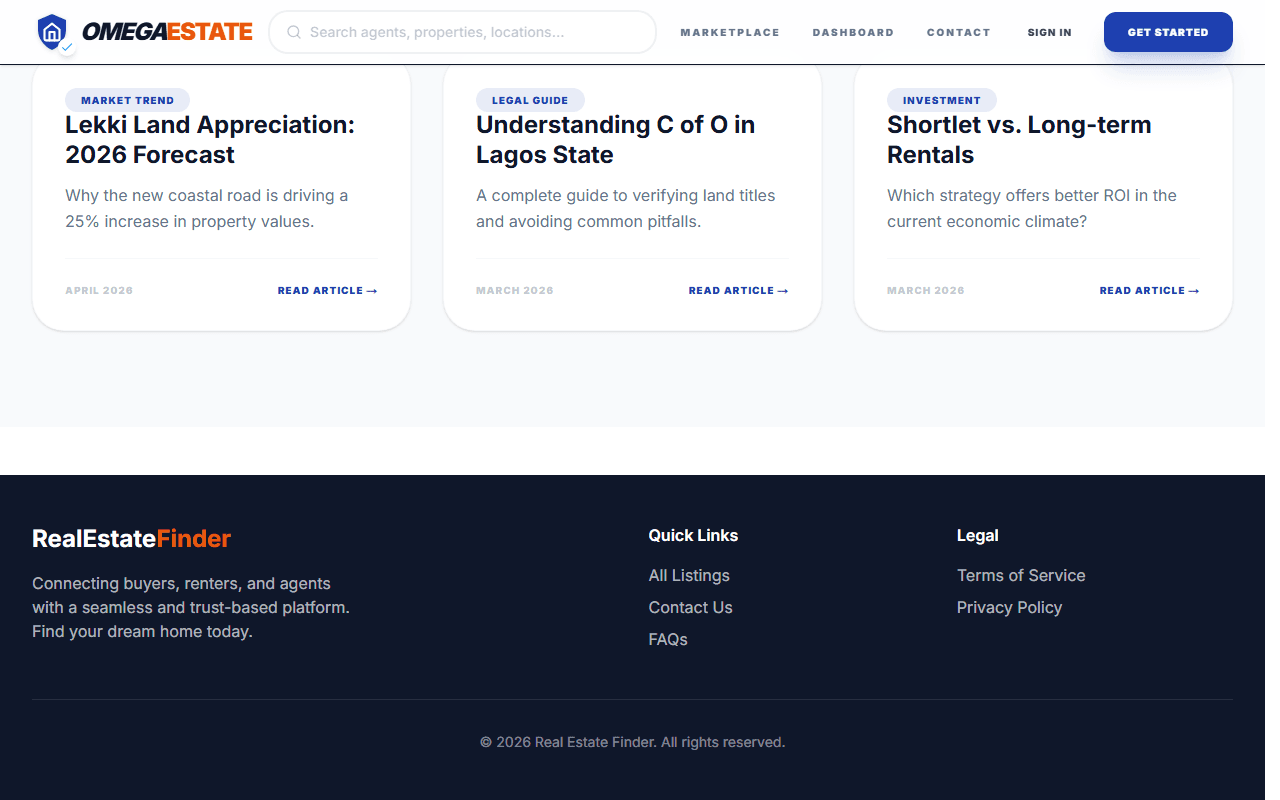Screen dimensions: 1280x800
Task: Click the search magnifier icon
Action: coord(294,32)
